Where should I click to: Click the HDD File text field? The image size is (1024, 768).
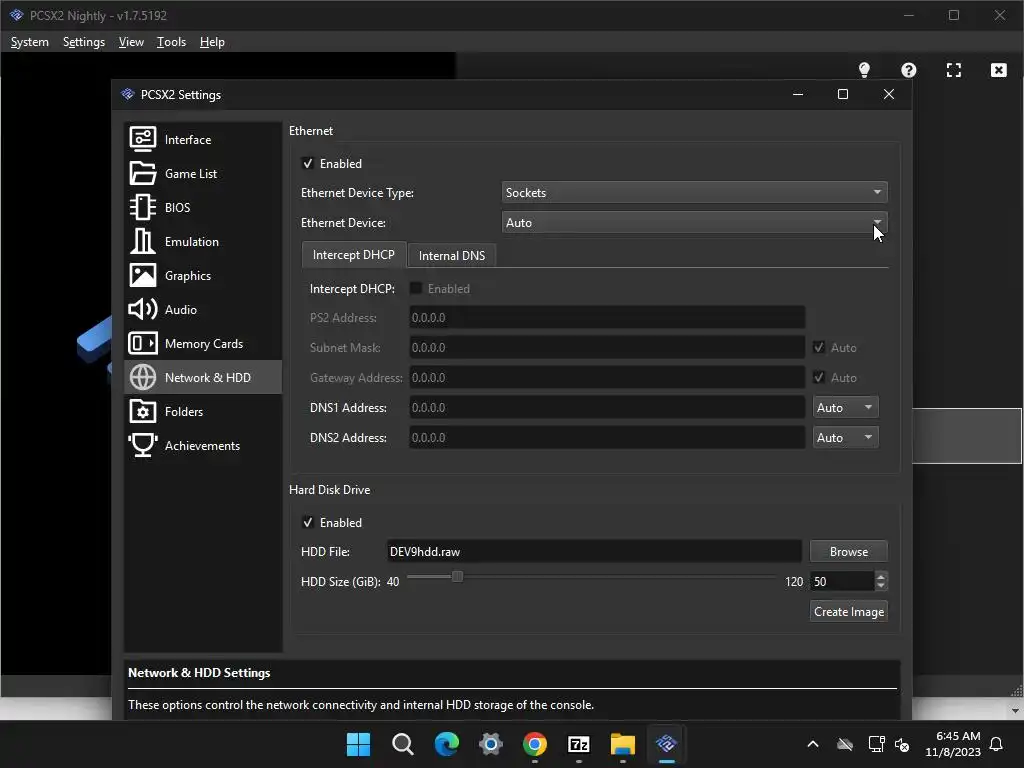pyautogui.click(x=594, y=551)
